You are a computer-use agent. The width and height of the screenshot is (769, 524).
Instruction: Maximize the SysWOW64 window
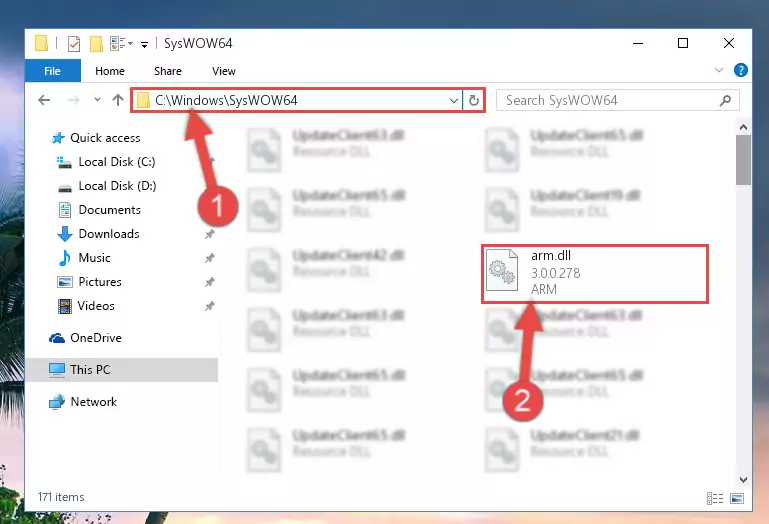pyautogui.click(x=683, y=44)
